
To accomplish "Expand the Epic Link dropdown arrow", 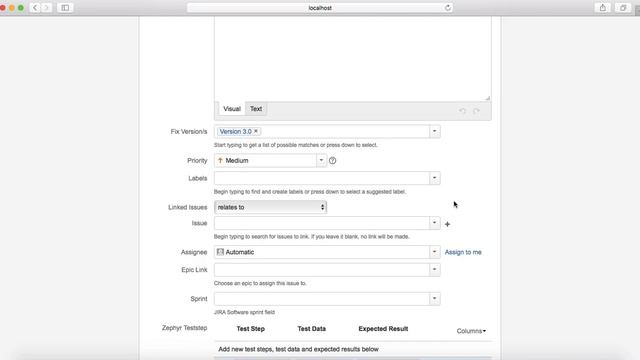I will 434,269.
